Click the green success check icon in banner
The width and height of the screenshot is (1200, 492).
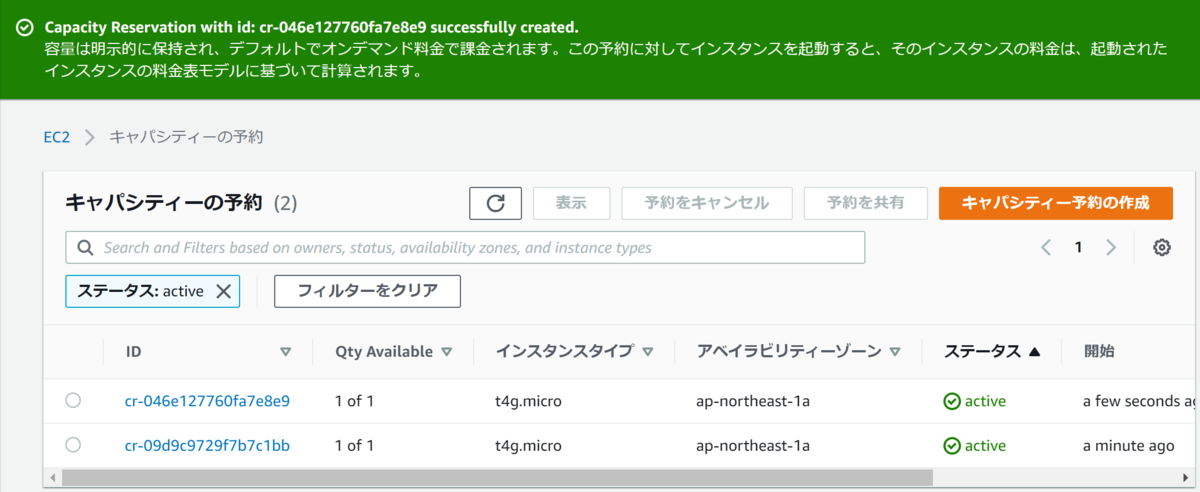[x=25, y=27]
